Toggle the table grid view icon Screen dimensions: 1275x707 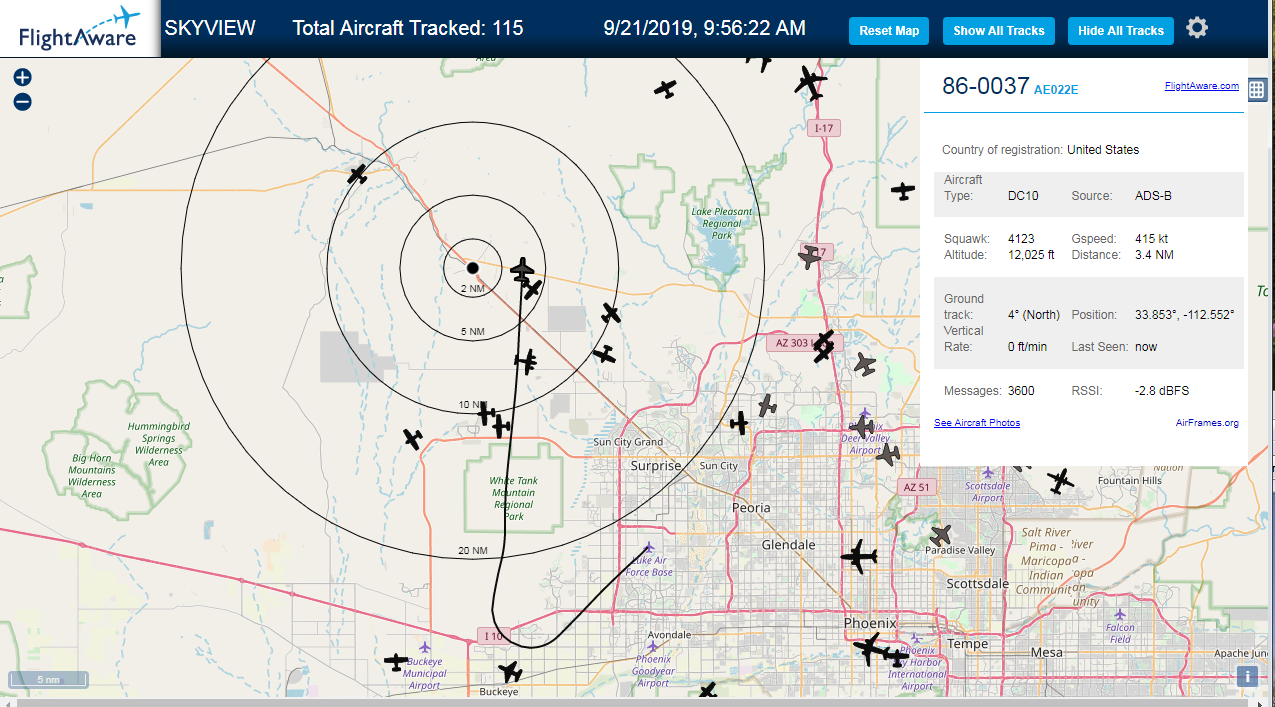point(1258,88)
